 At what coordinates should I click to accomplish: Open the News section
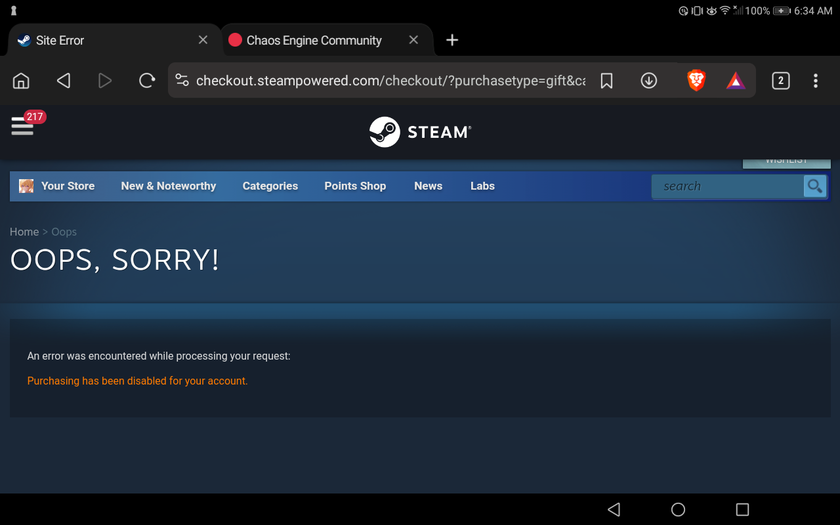pos(428,186)
